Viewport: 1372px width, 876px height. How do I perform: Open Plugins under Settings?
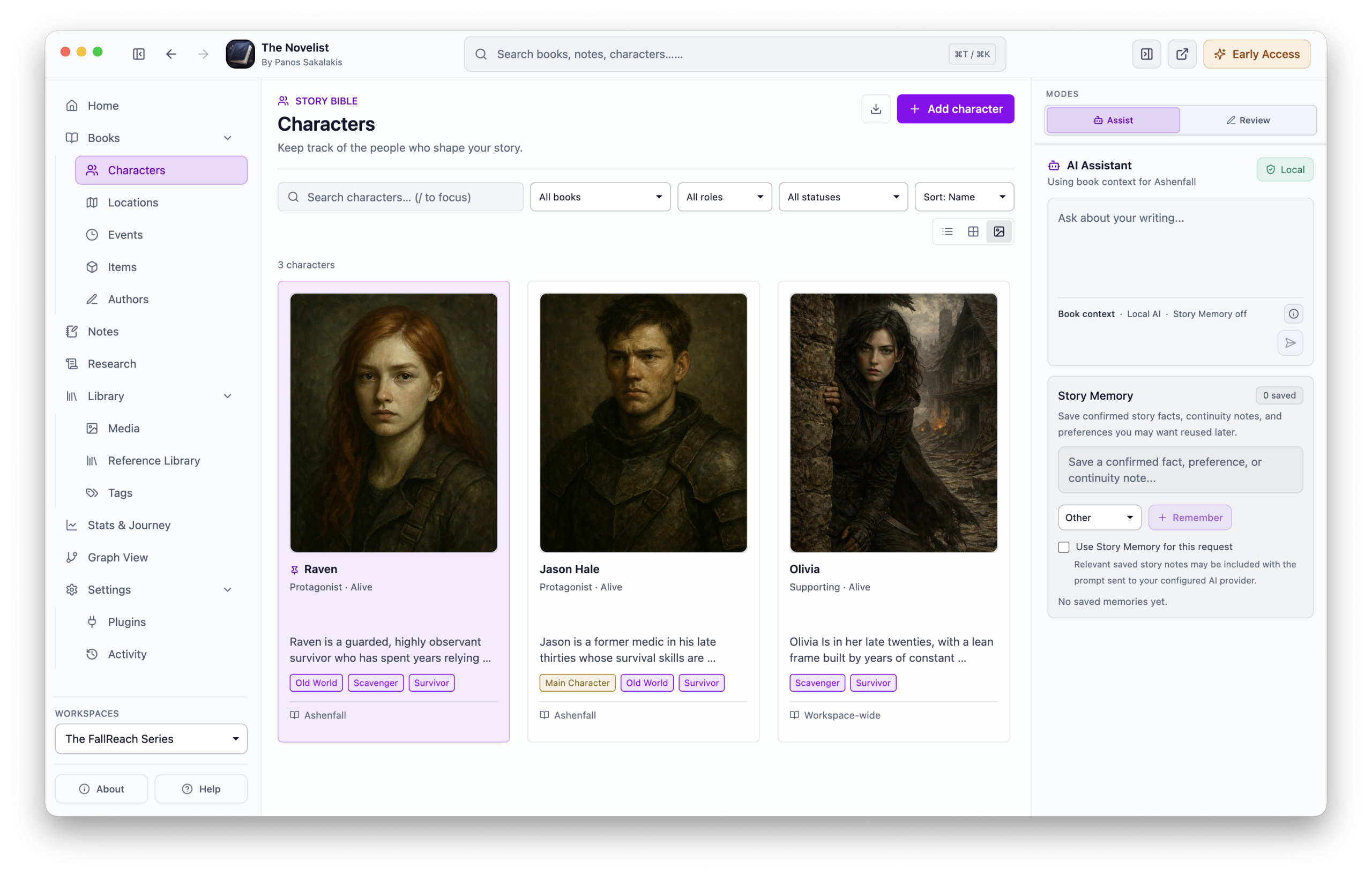pyautogui.click(x=161, y=622)
